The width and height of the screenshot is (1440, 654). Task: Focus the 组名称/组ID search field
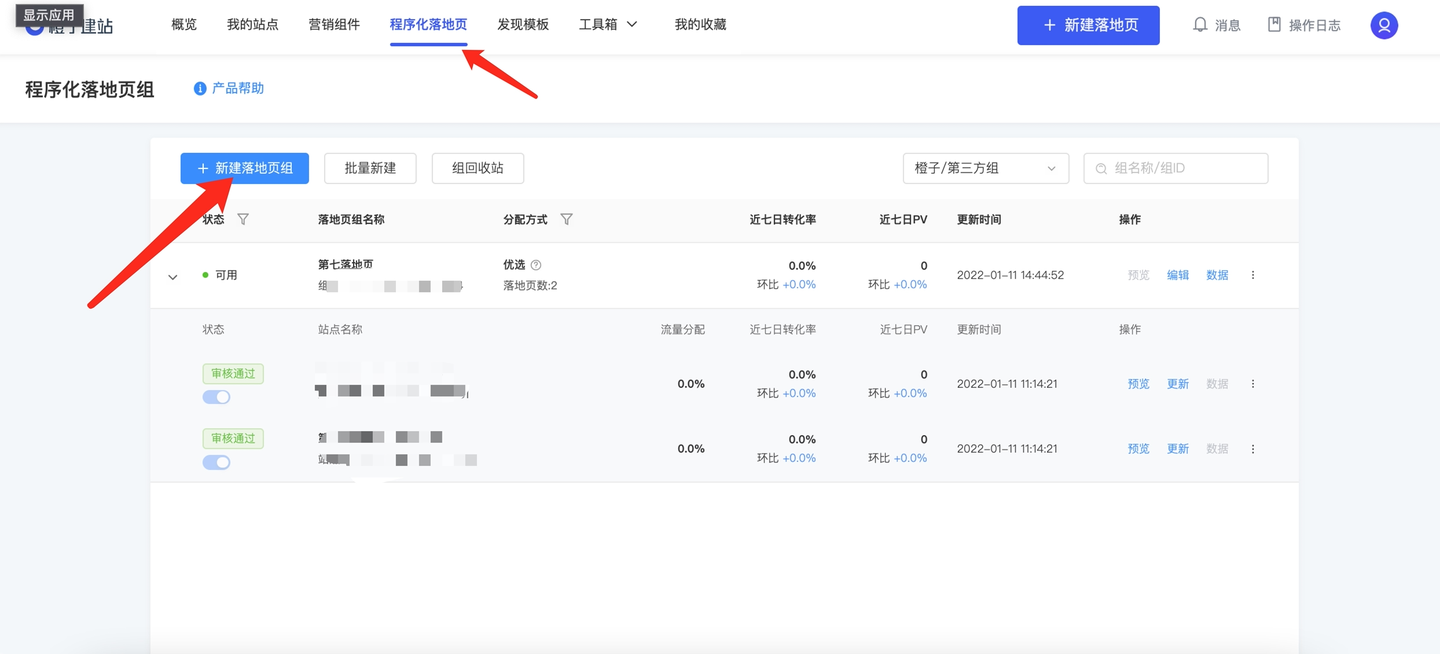(1176, 168)
